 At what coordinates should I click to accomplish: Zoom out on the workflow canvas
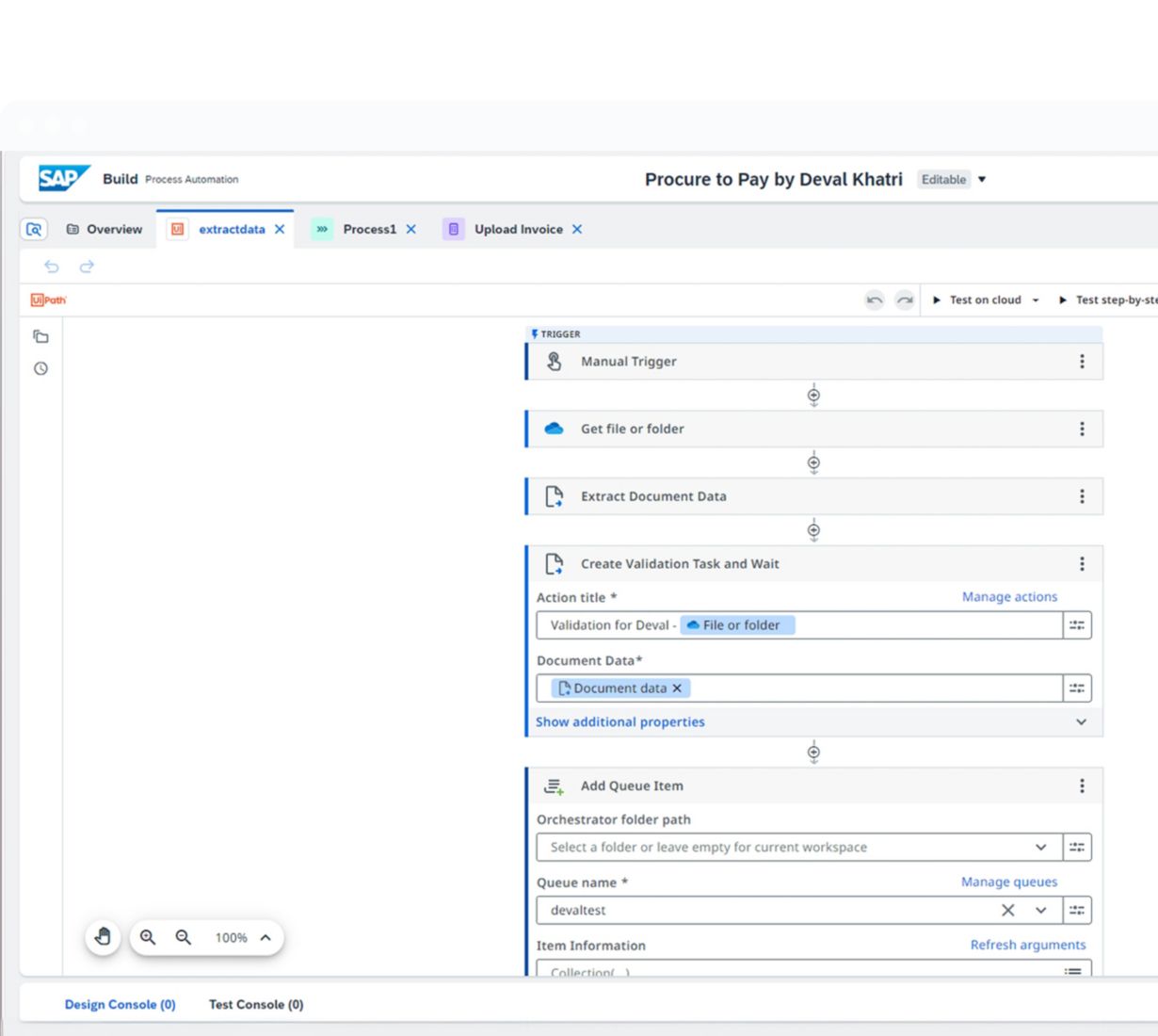pos(184,937)
